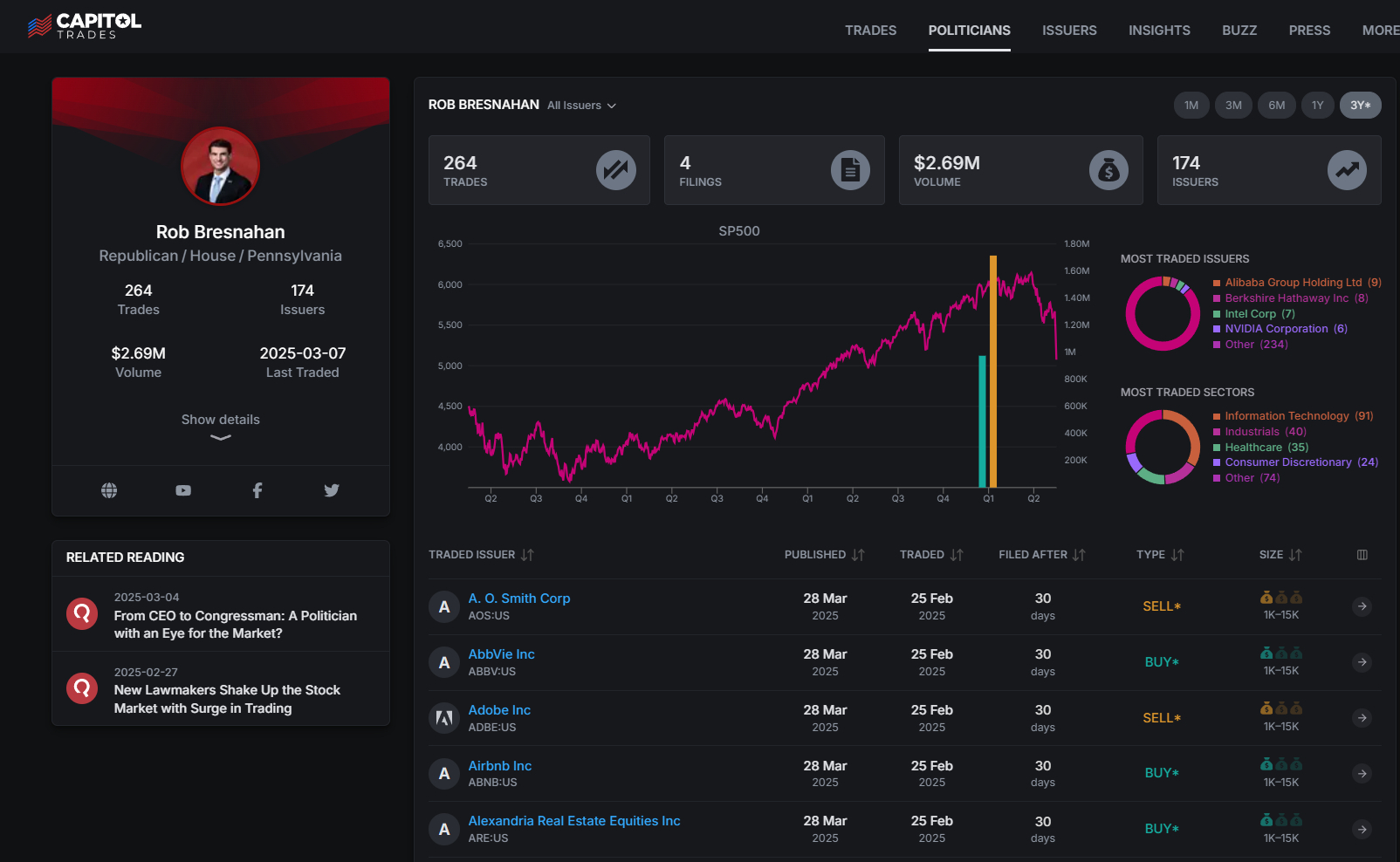Open the Insights nav tab
Screen dimensions: 1400x862
click(1159, 31)
